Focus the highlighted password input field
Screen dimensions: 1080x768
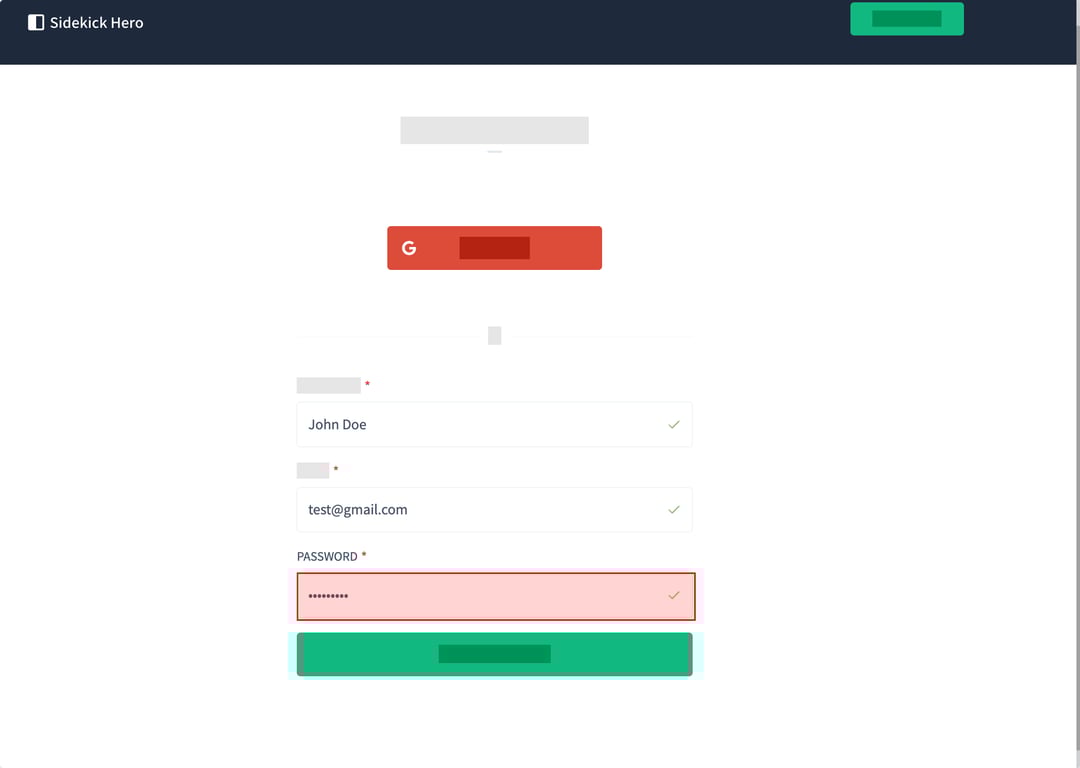480,596
